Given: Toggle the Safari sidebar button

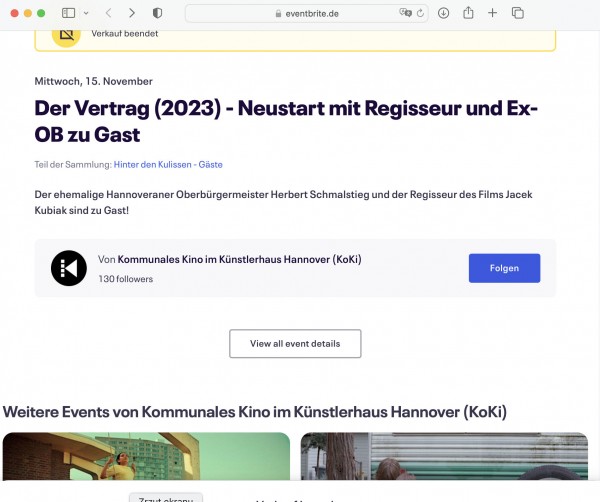Looking at the screenshot, I should [68, 13].
